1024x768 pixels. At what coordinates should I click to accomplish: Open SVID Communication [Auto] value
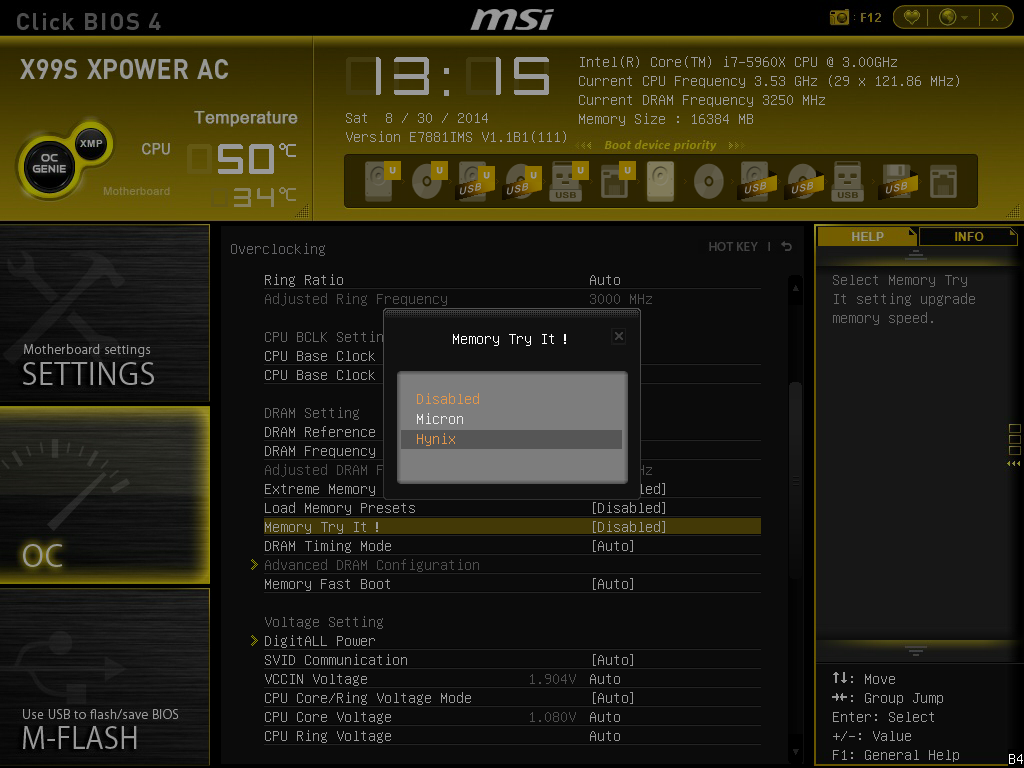click(613, 660)
